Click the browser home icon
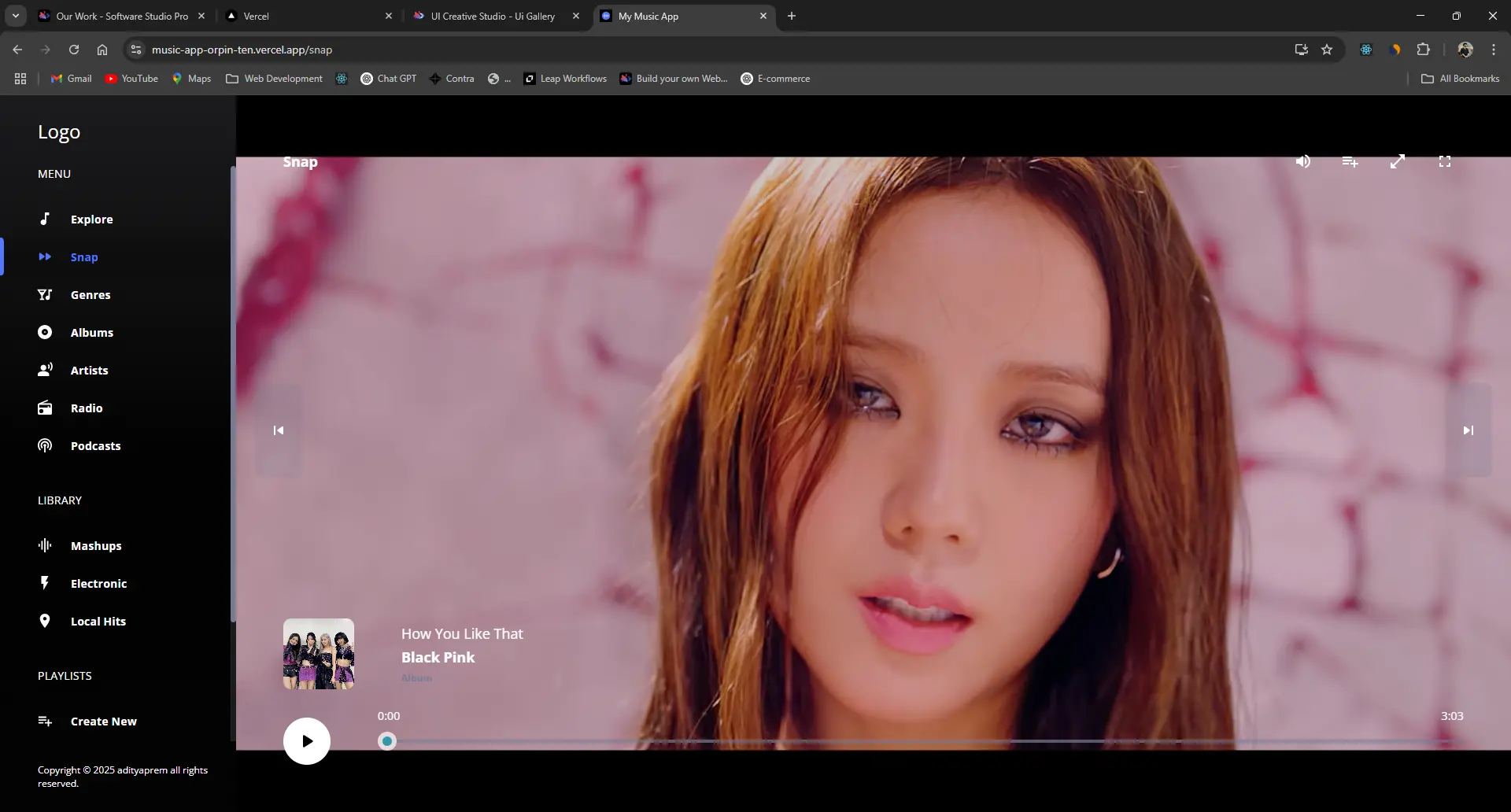 coord(102,50)
